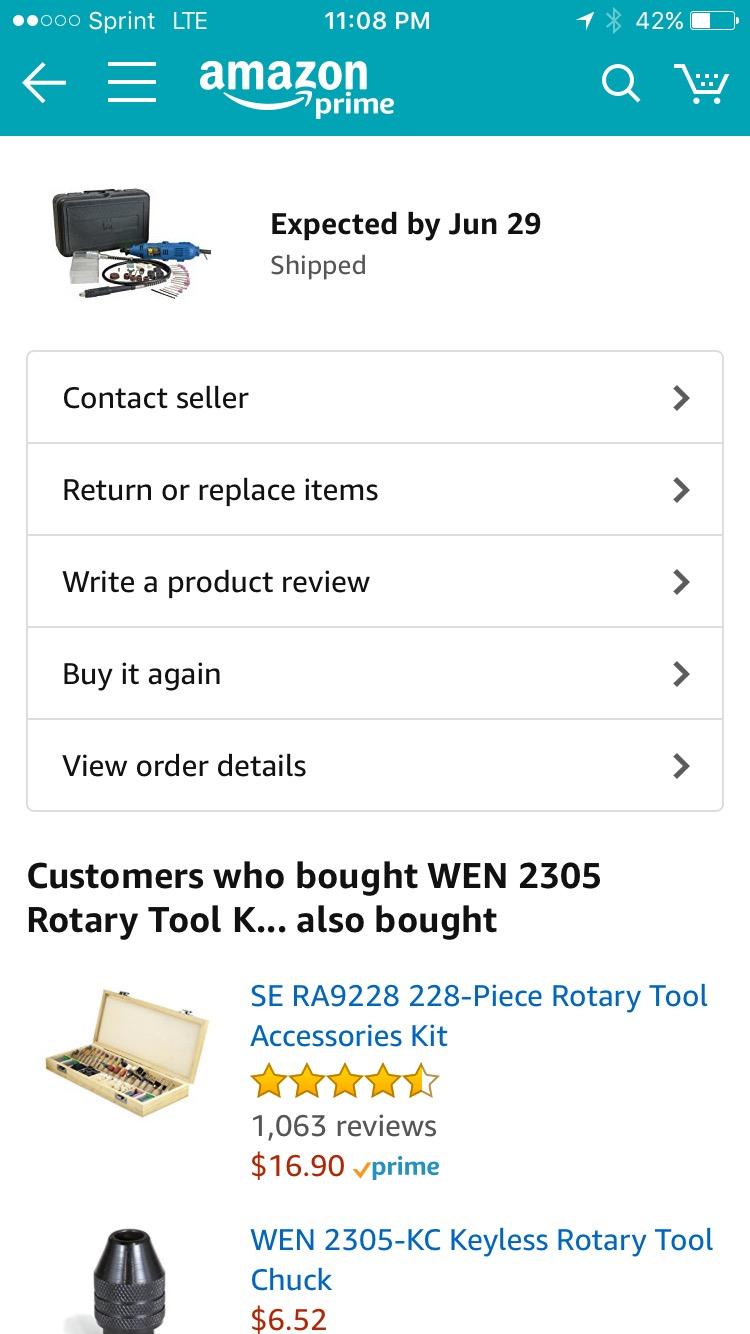Tap the Bluetooth status icon

[x=614, y=21]
